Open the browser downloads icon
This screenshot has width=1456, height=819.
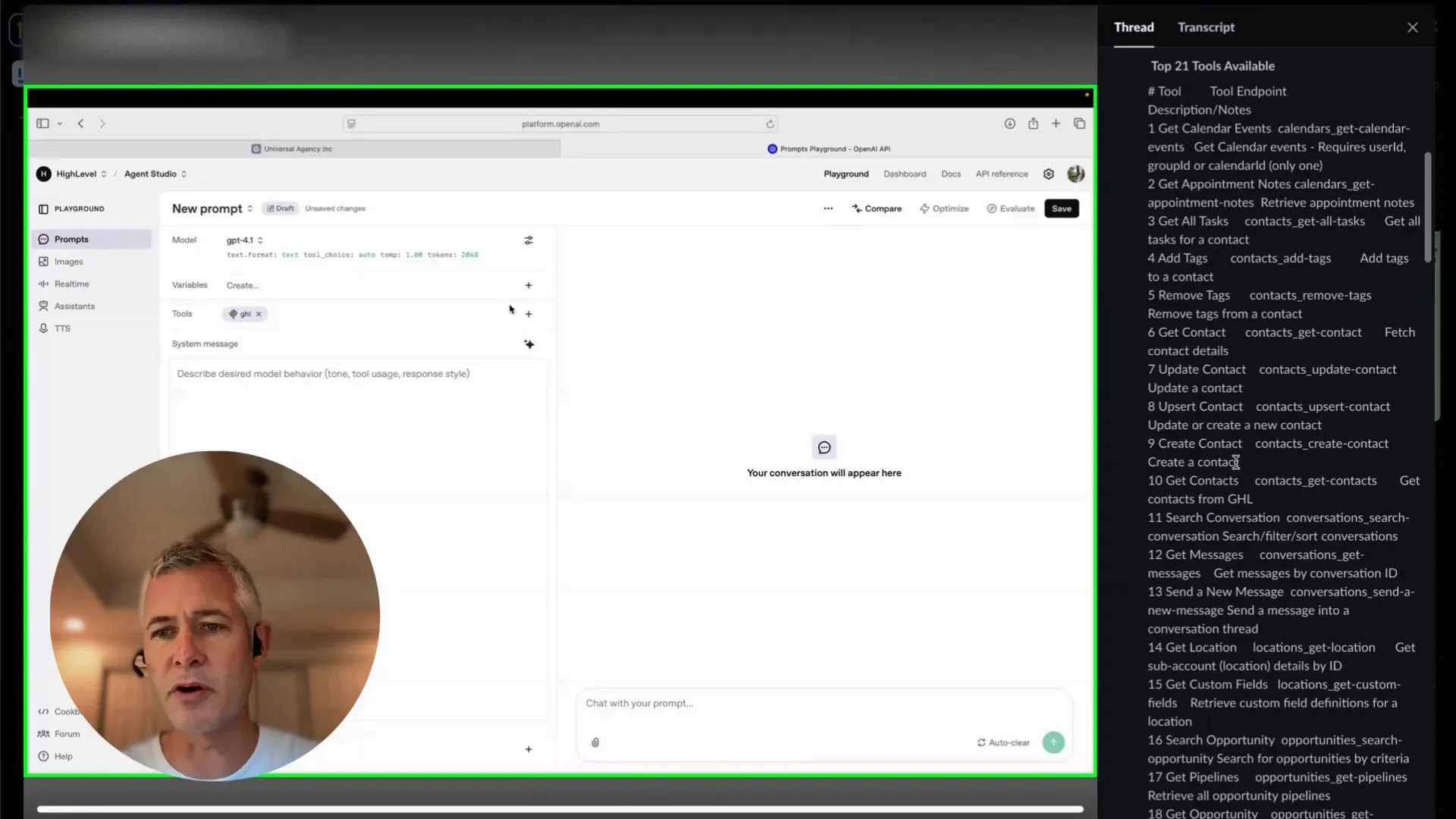coord(1009,124)
